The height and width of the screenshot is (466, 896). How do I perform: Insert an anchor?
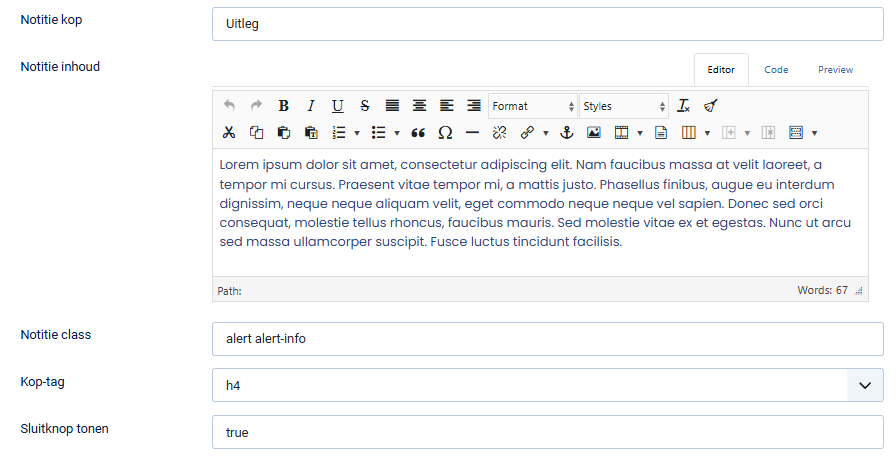(566, 132)
